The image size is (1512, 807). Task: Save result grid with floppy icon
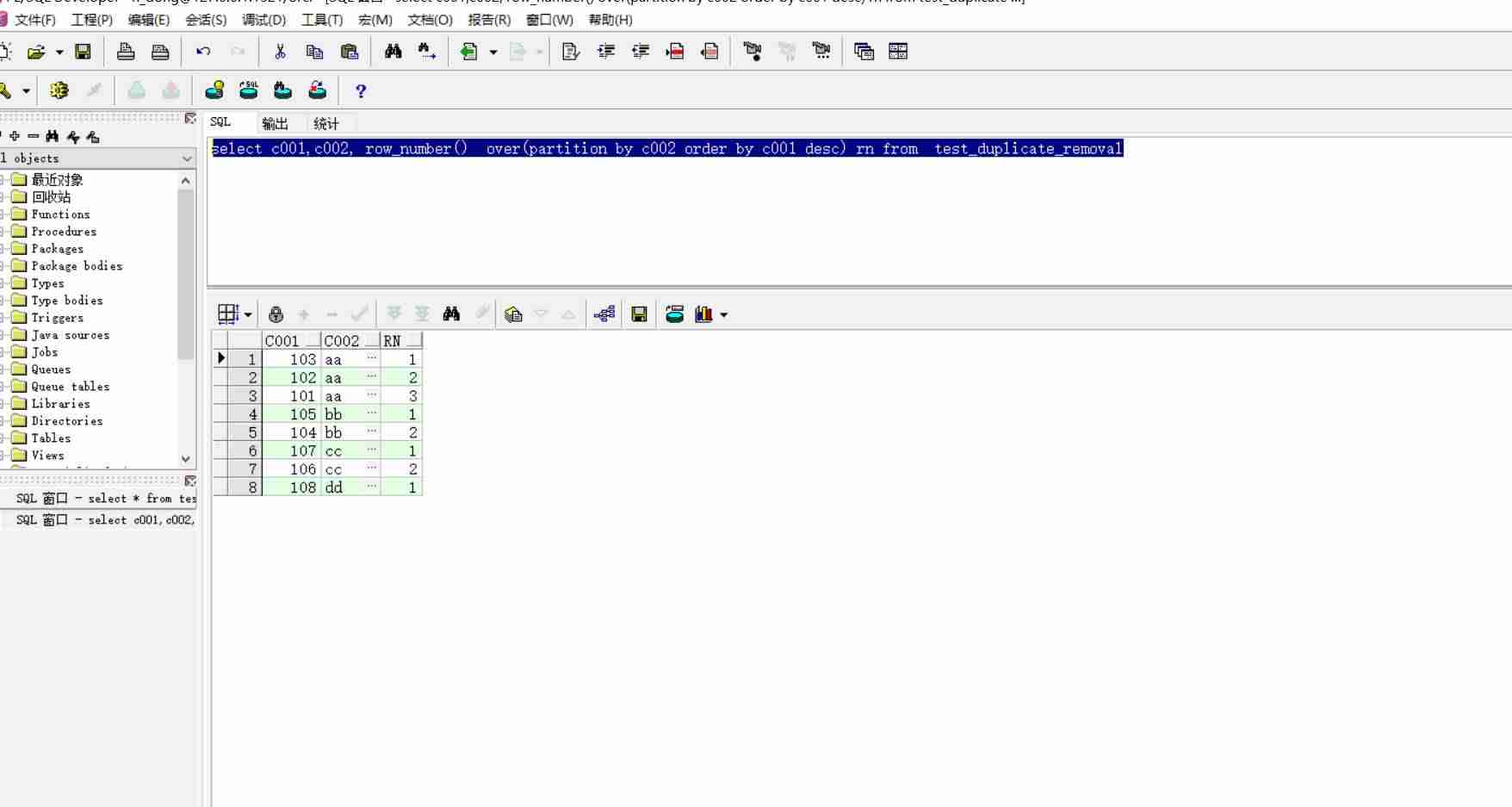[639, 314]
